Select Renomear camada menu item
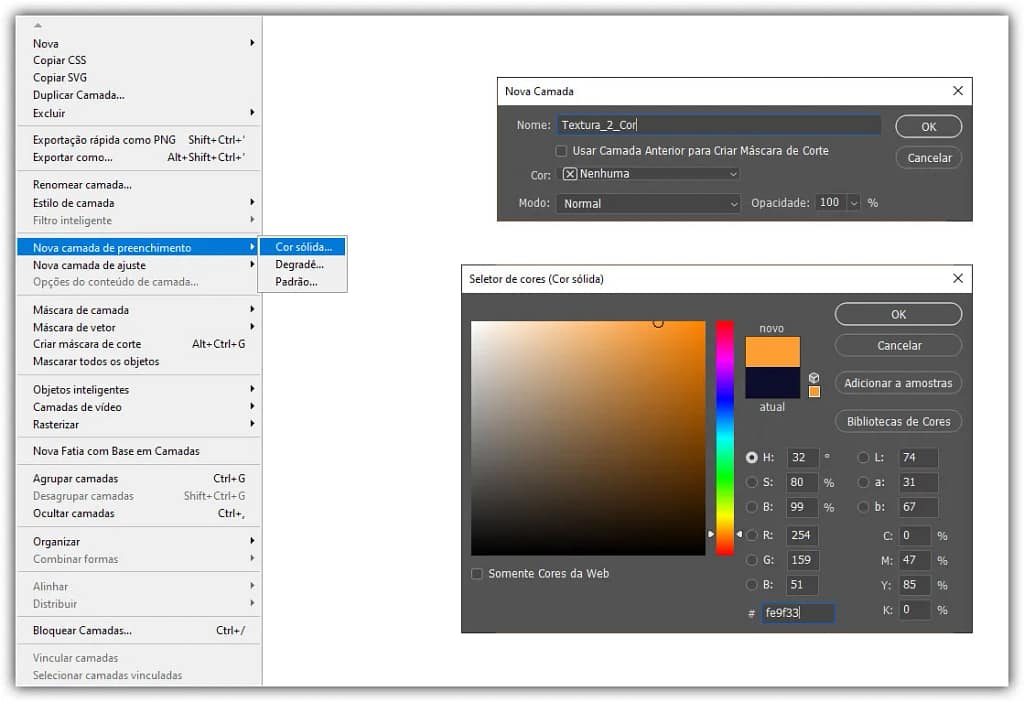This screenshot has width=1024, height=702. [139, 185]
